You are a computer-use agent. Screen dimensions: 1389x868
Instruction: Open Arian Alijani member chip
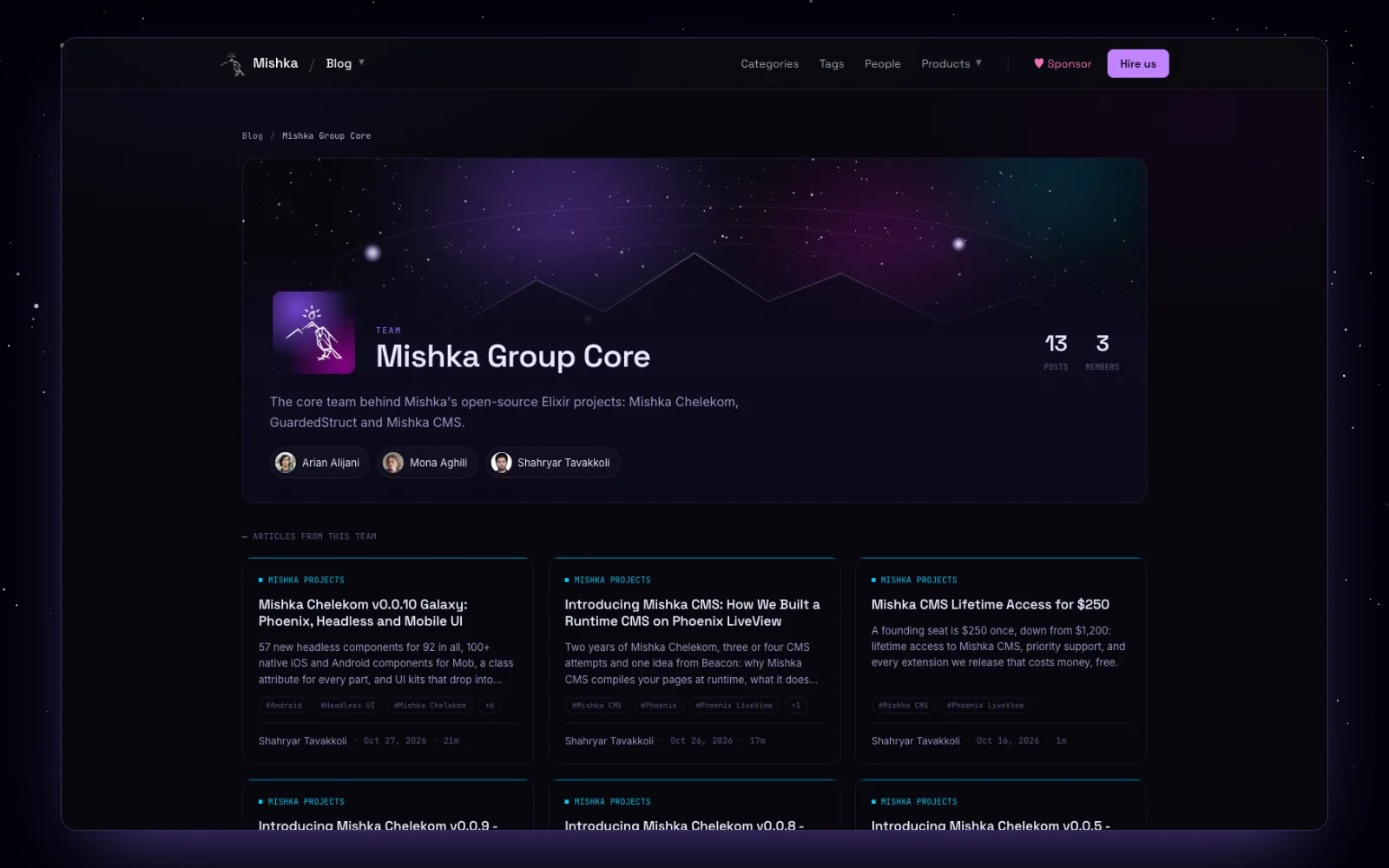tap(320, 463)
